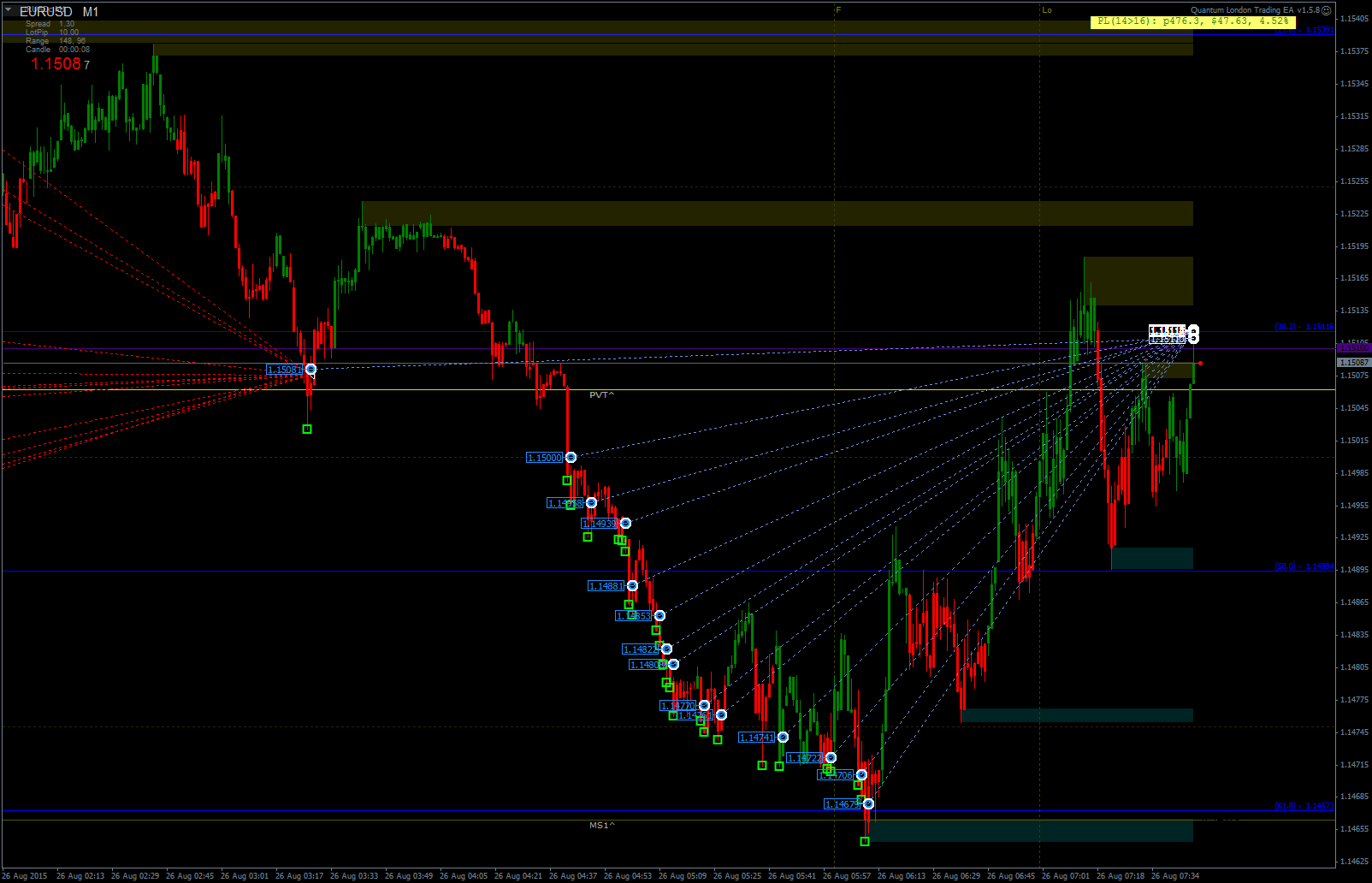Click the Lo session label at top
The image size is (1372, 883).
pyautogui.click(x=1047, y=10)
